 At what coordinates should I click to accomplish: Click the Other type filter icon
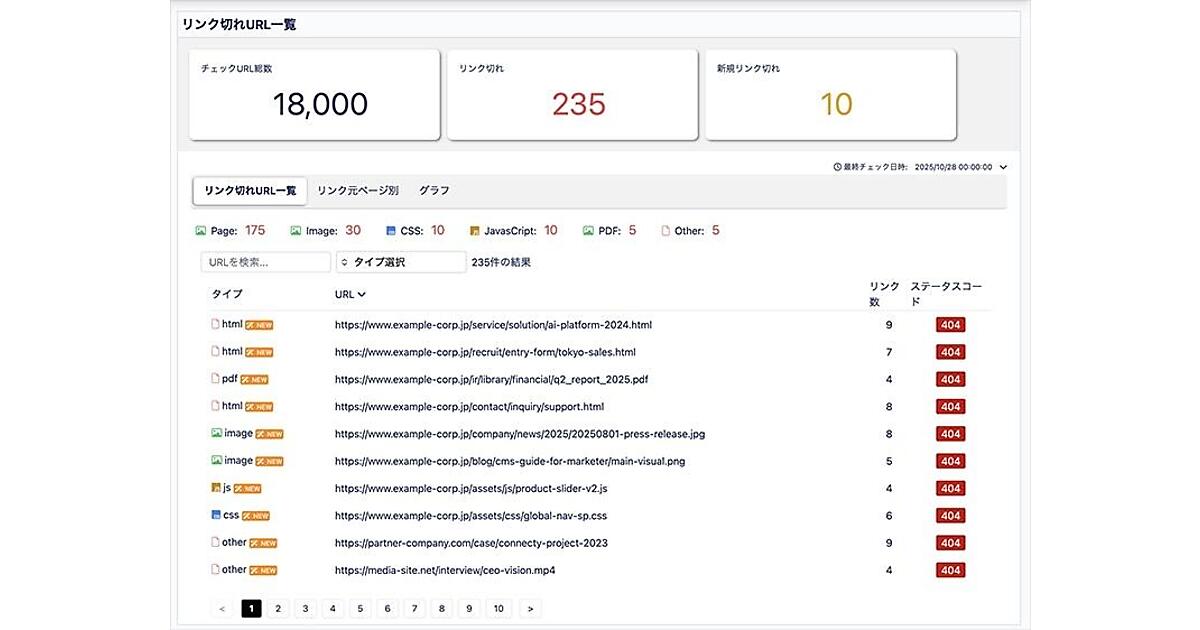pyautogui.click(x=665, y=231)
